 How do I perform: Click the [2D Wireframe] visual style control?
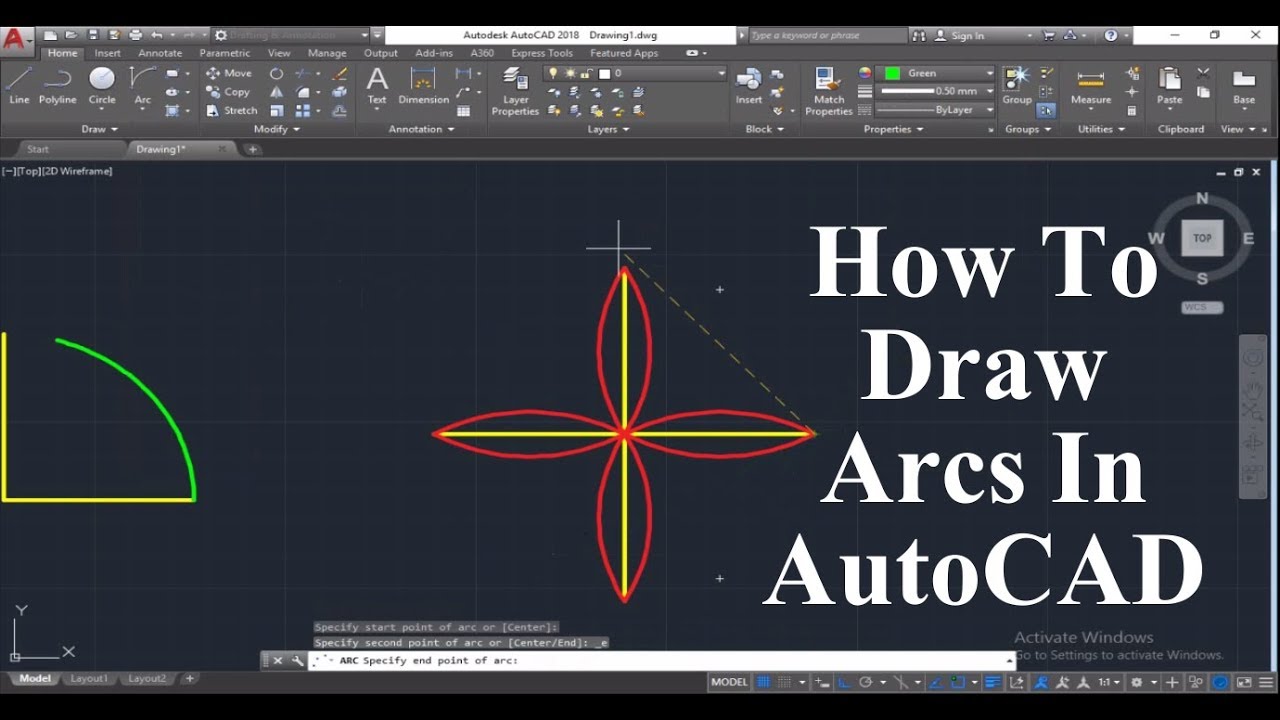(77, 171)
